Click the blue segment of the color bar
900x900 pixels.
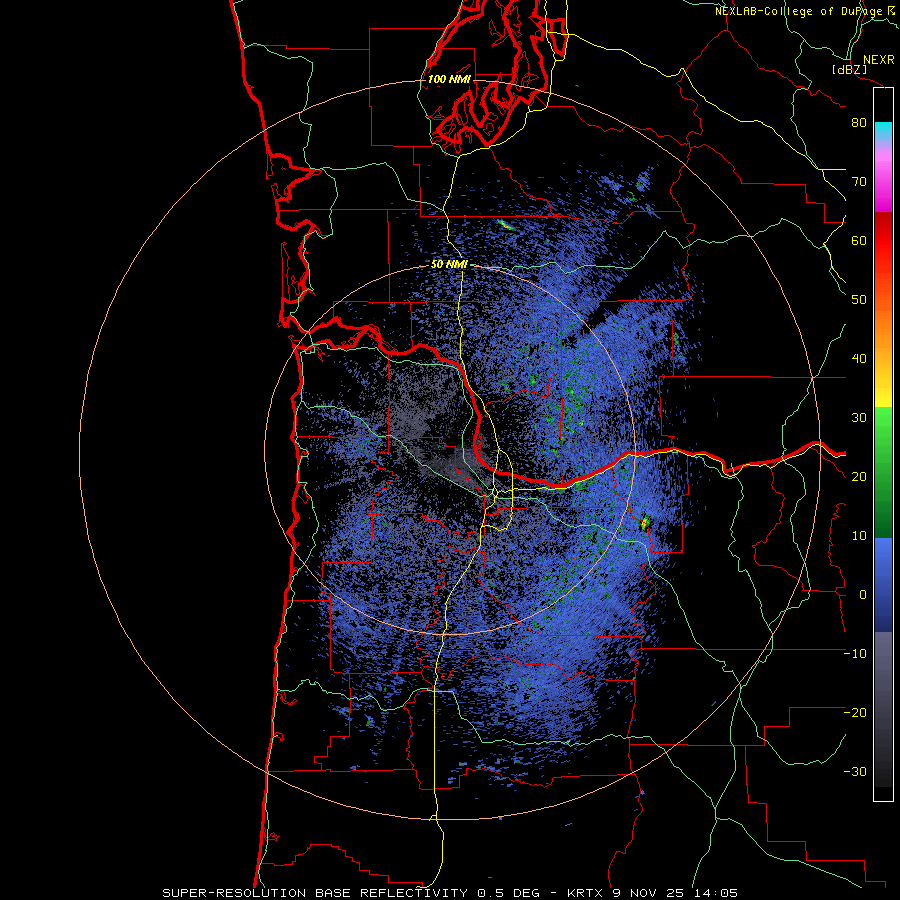click(x=883, y=585)
